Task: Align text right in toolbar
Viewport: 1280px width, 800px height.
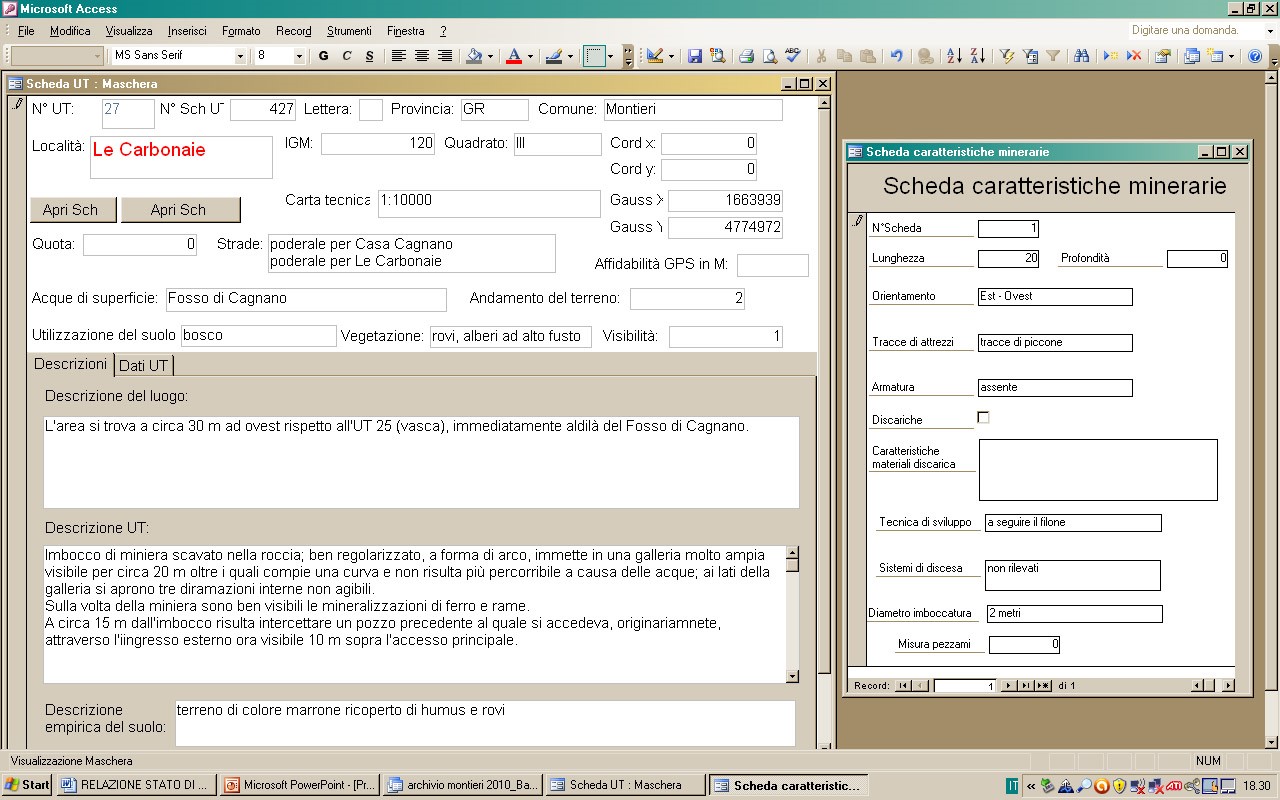Action: pos(445,56)
